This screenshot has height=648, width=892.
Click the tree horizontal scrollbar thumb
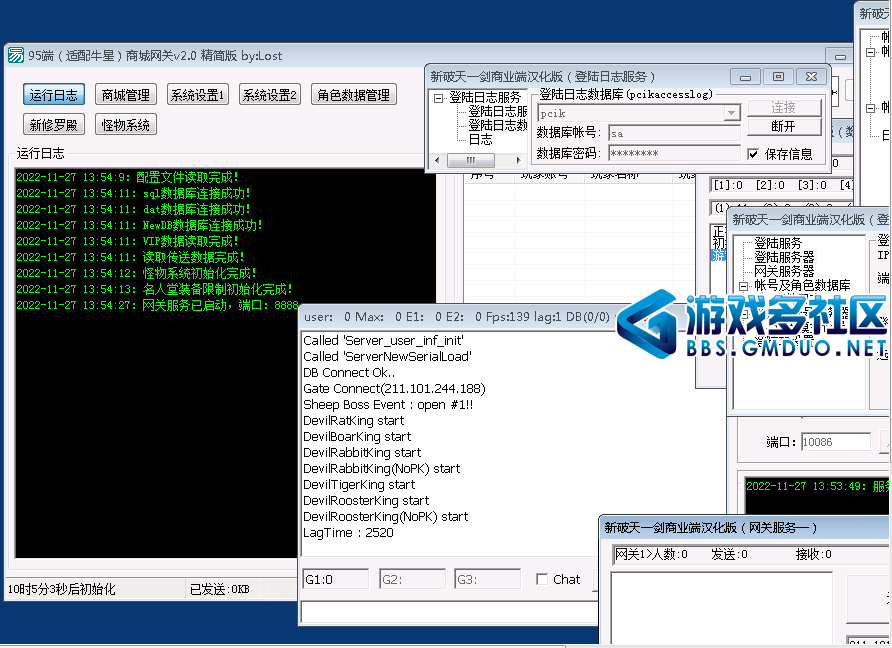coord(470,160)
